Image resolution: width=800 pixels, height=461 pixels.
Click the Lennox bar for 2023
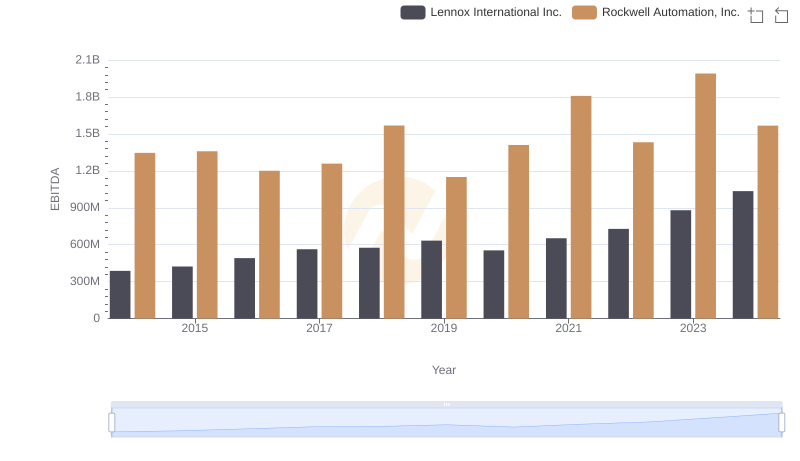[681, 264]
